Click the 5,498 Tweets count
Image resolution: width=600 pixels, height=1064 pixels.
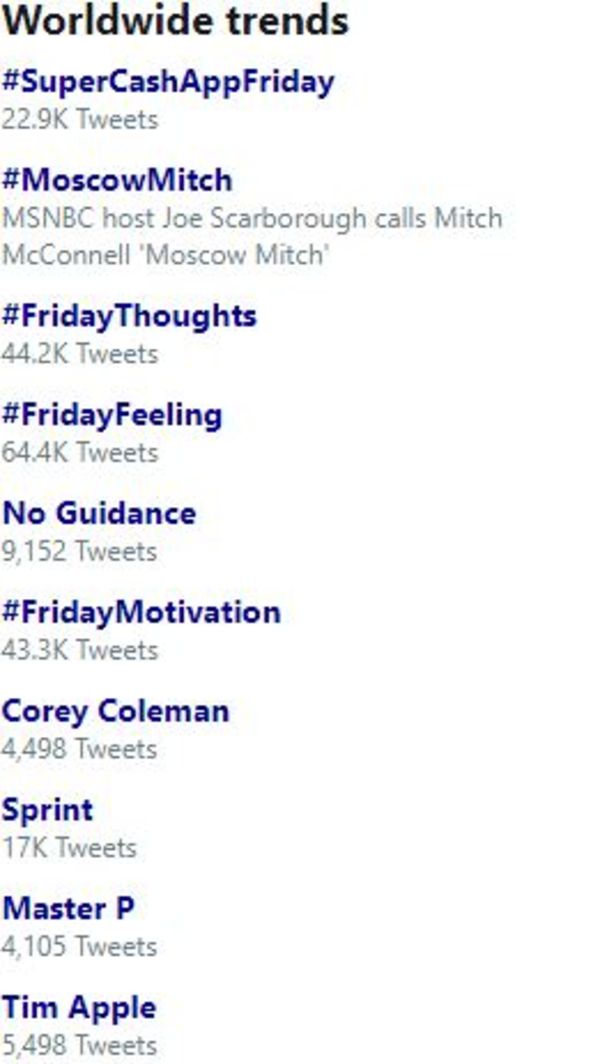pos(79,1046)
